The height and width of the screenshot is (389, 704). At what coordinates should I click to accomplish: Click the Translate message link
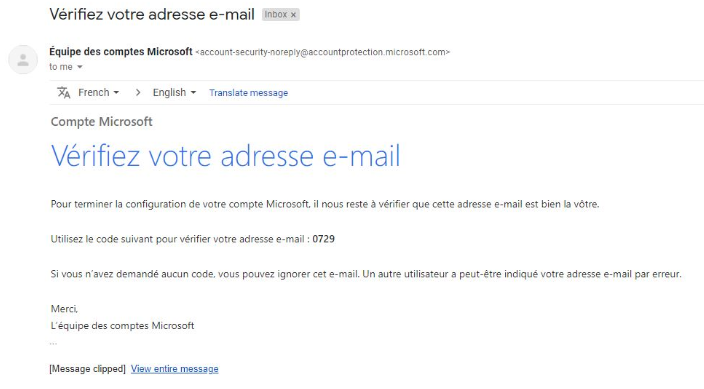point(248,93)
